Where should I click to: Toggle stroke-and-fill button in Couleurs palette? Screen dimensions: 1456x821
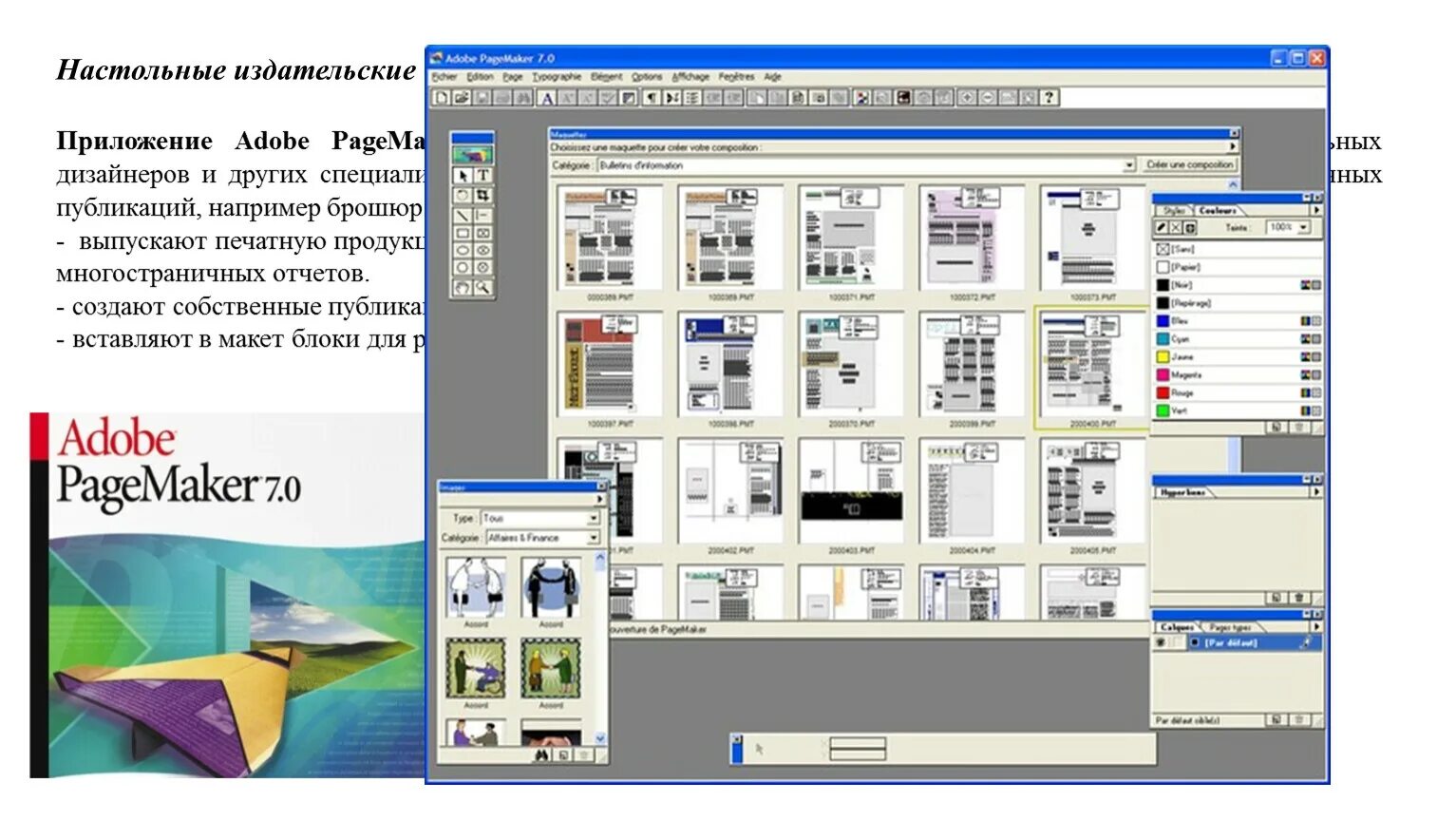[1190, 228]
